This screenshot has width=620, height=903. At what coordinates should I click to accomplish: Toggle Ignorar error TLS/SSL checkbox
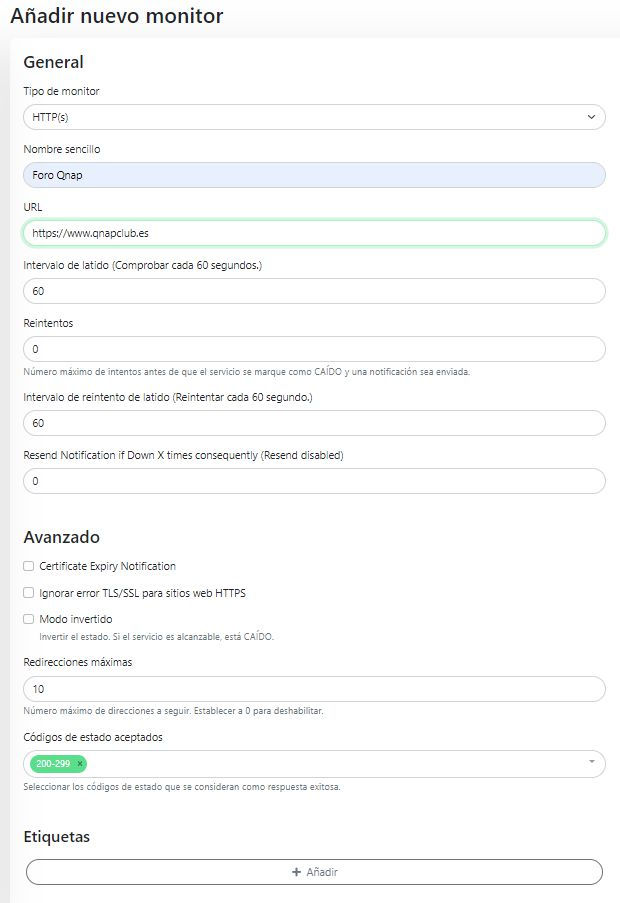[x=29, y=593]
